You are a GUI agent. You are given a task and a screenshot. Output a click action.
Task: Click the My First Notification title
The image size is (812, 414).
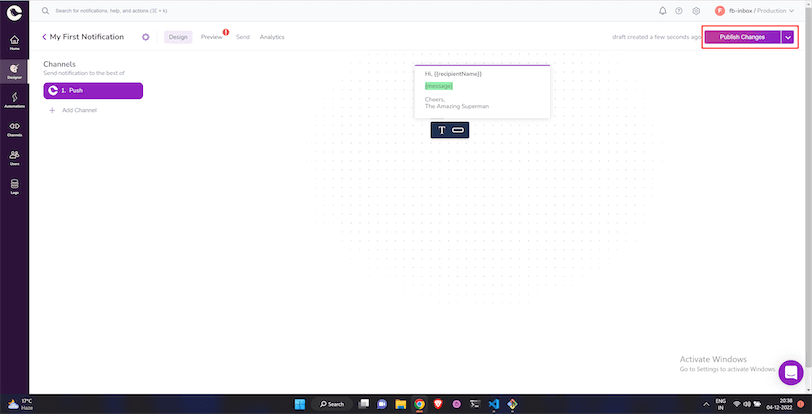pos(87,37)
